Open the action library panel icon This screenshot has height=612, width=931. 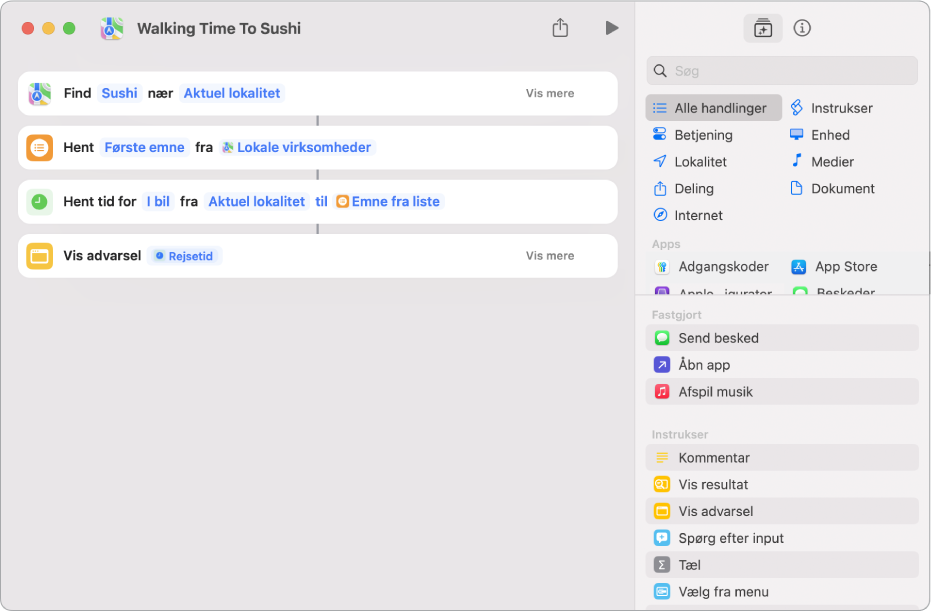[x=762, y=28]
